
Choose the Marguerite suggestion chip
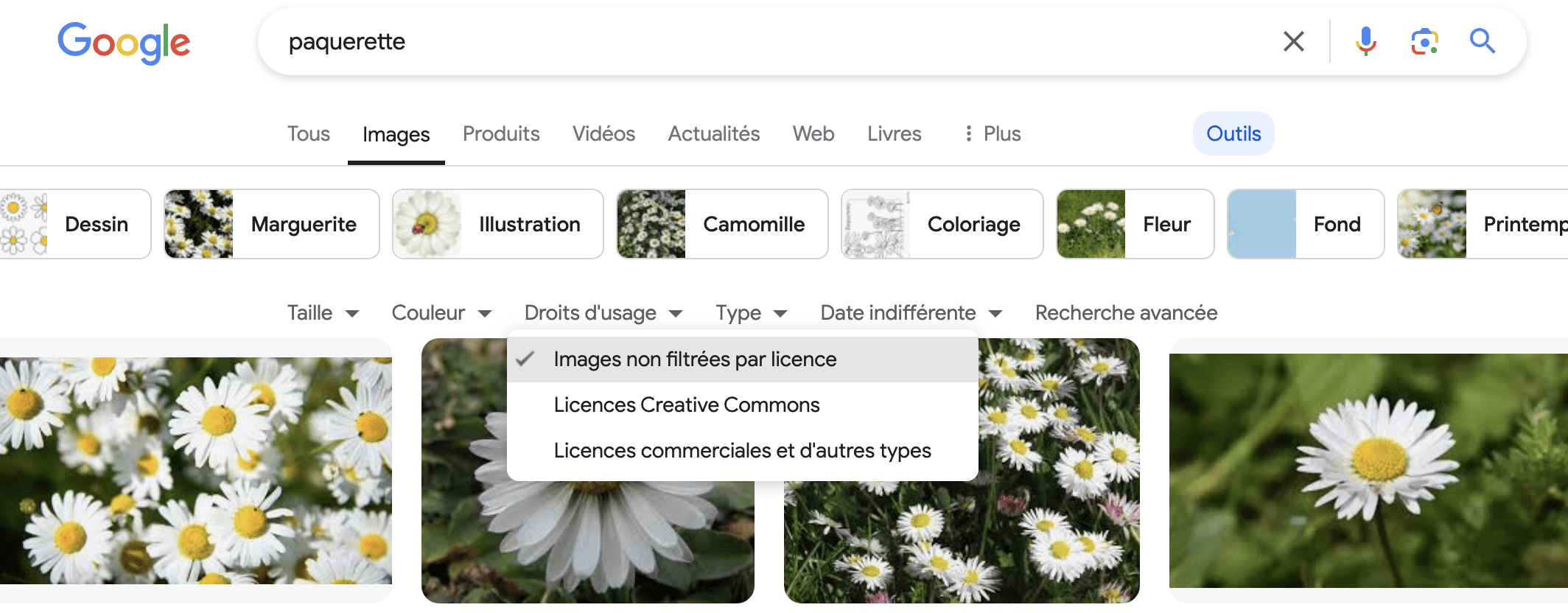click(x=271, y=224)
